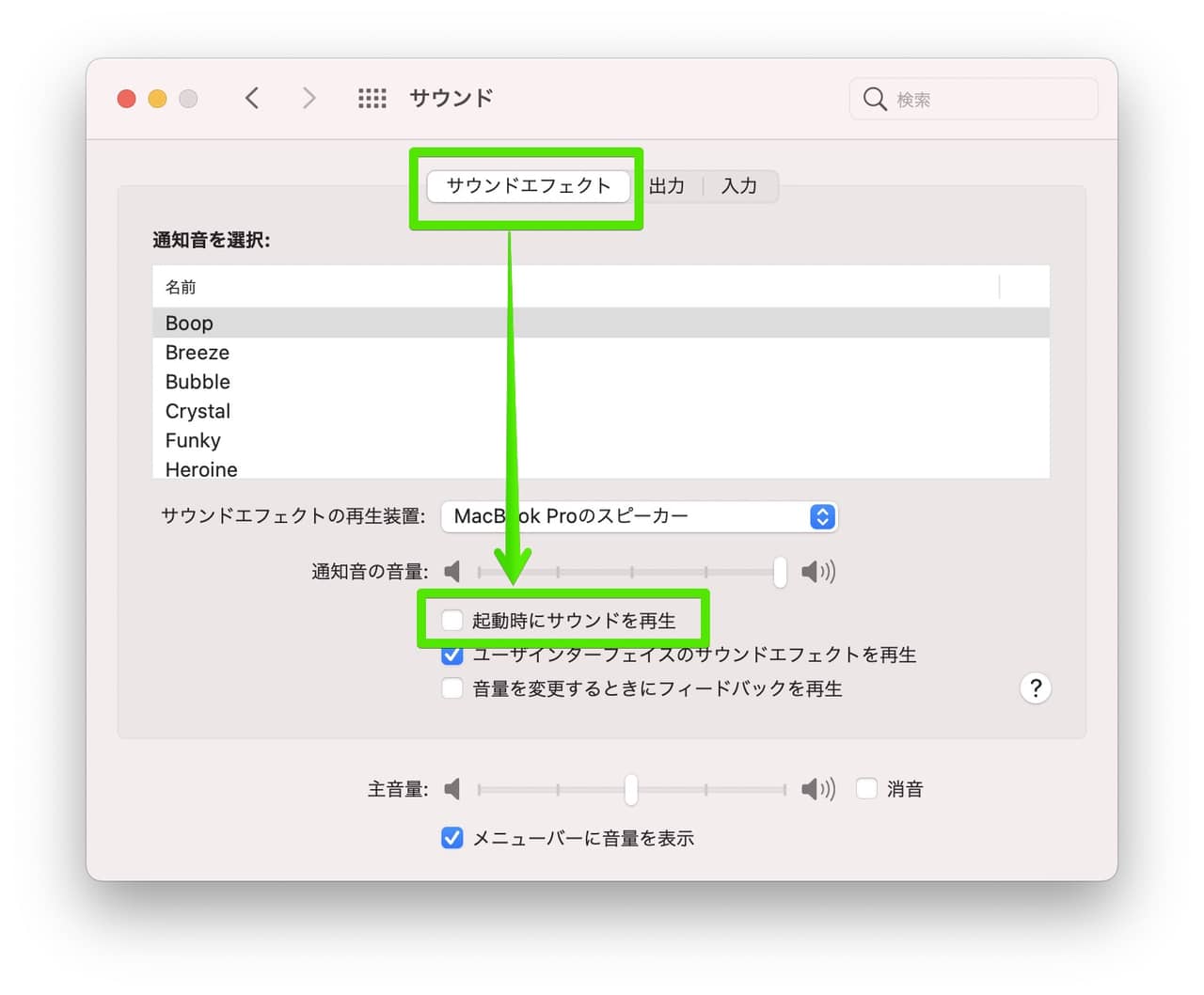Show all preferences grid icon

372,98
